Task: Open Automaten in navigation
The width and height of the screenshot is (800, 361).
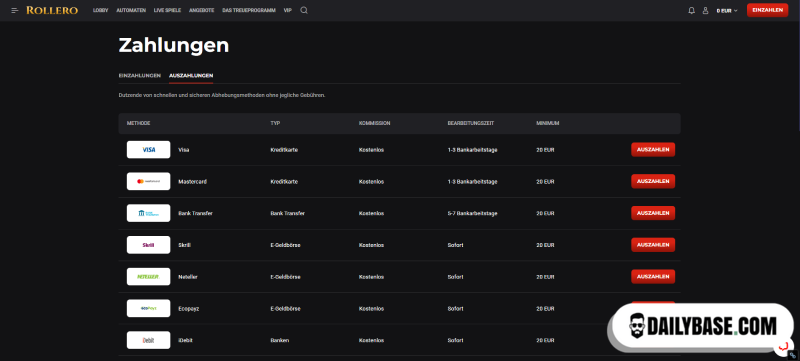Action: [x=131, y=10]
